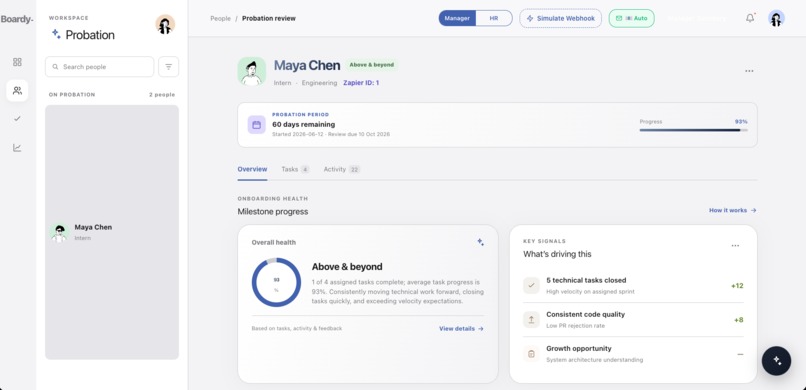Focus the Search people field

pyautogui.click(x=100, y=67)
